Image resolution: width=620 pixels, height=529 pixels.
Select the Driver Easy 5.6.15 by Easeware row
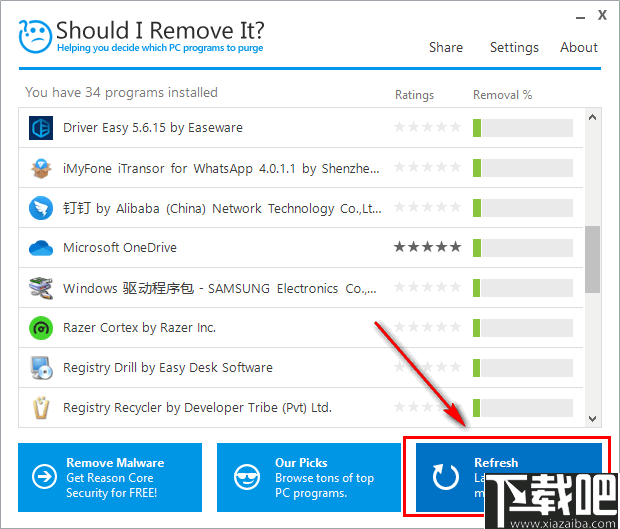tap(301, 128)
